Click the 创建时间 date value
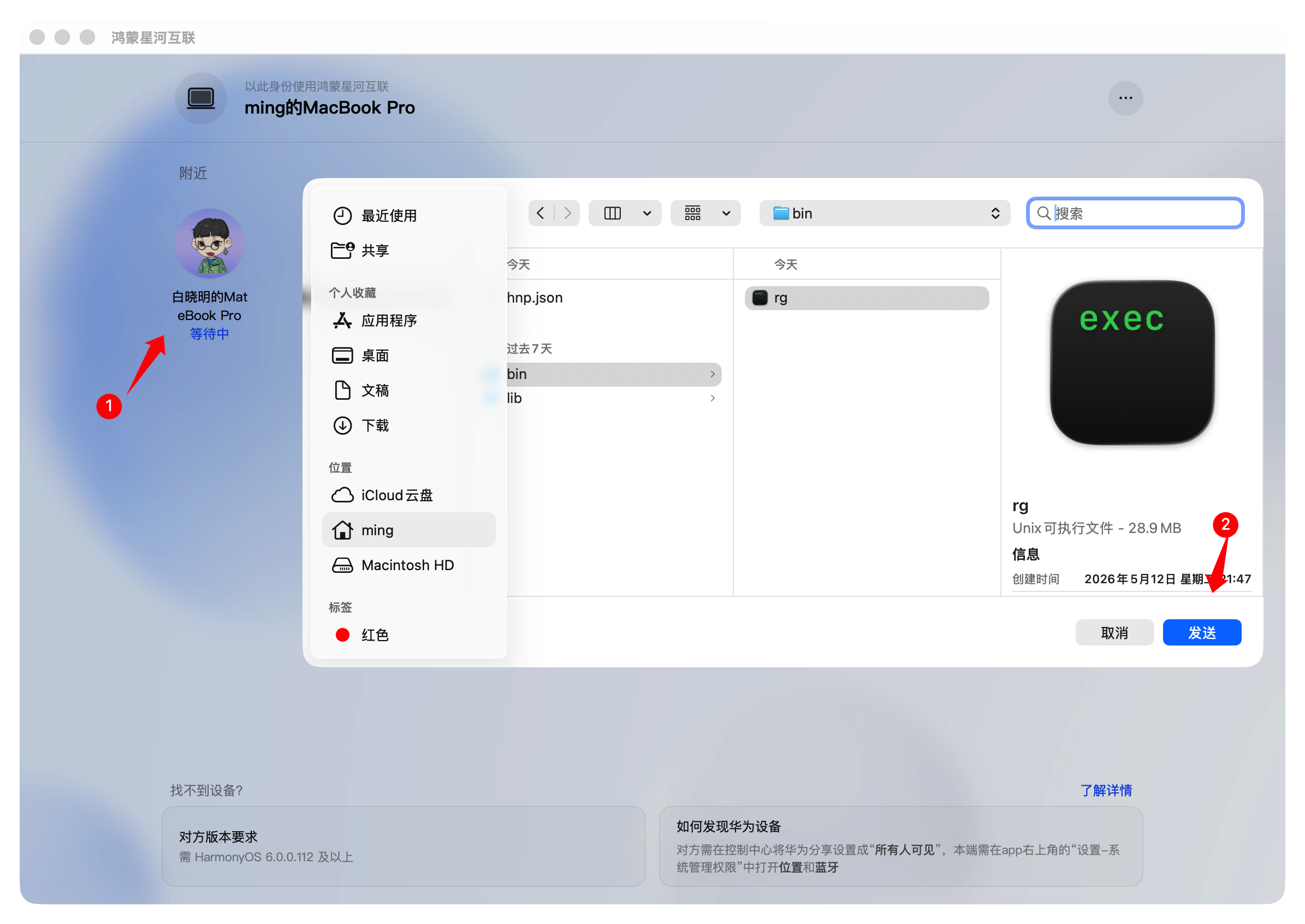The height and width of the screenshot is (924, 1305). point(1167,579)
